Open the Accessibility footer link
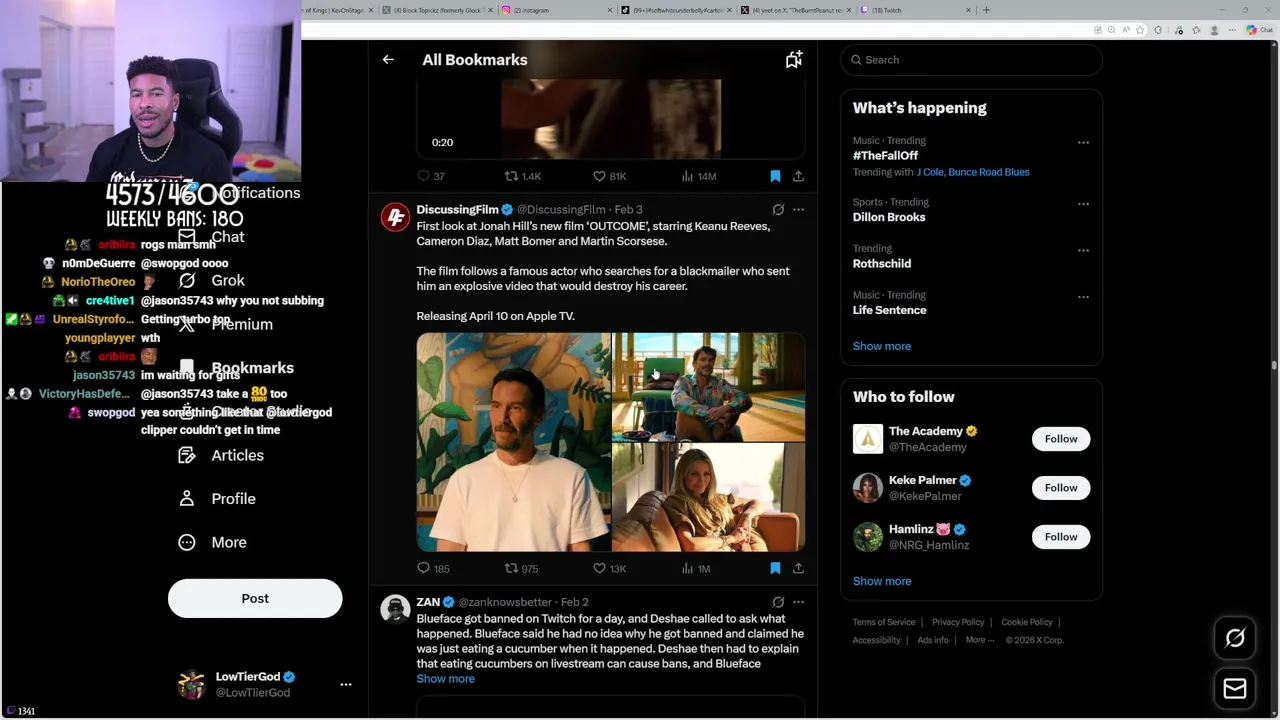The image size is (1280, 720). [x=876, y=640]
